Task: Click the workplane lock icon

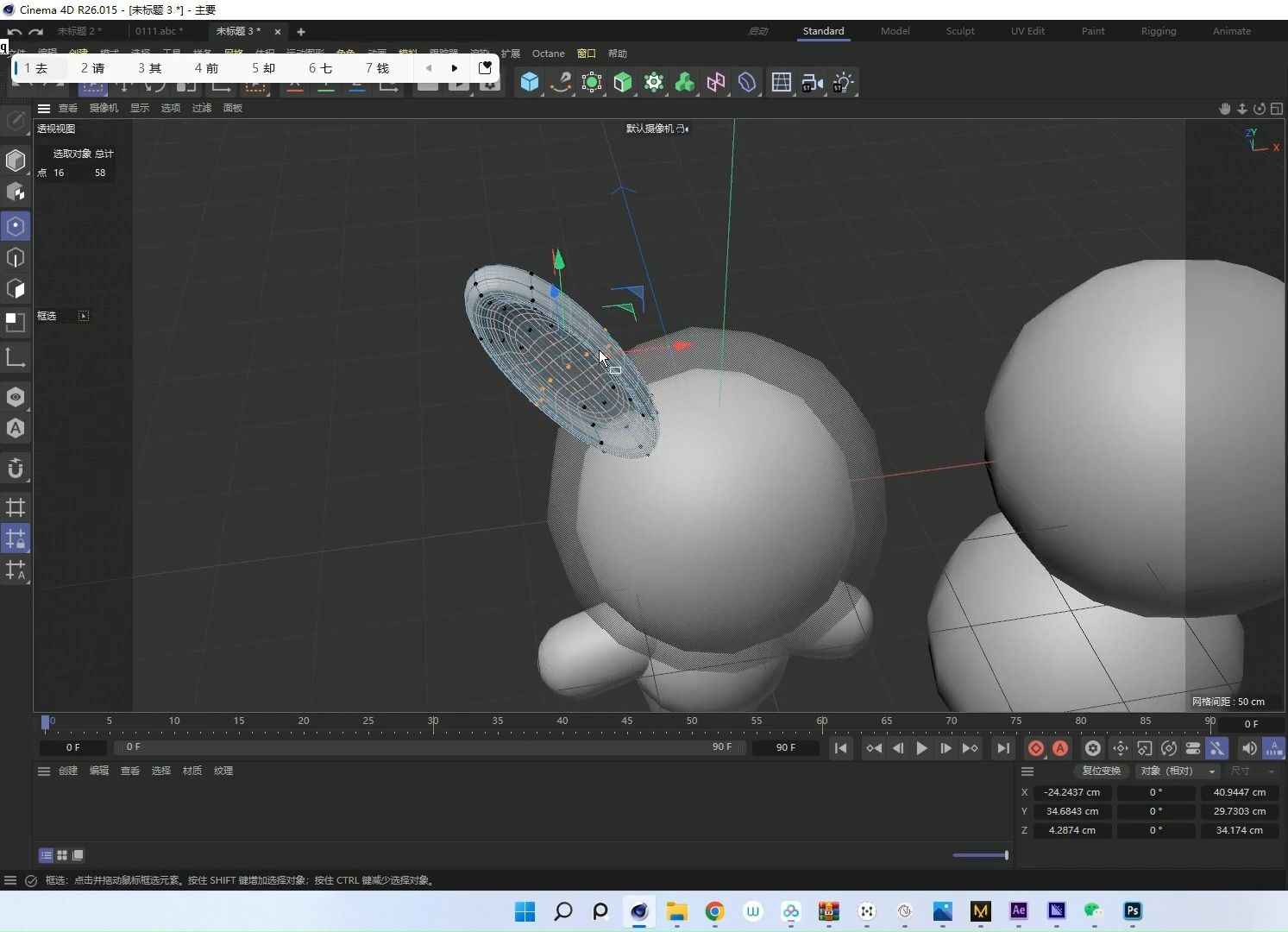Action: pyautogui.click(x=16, y=538)
